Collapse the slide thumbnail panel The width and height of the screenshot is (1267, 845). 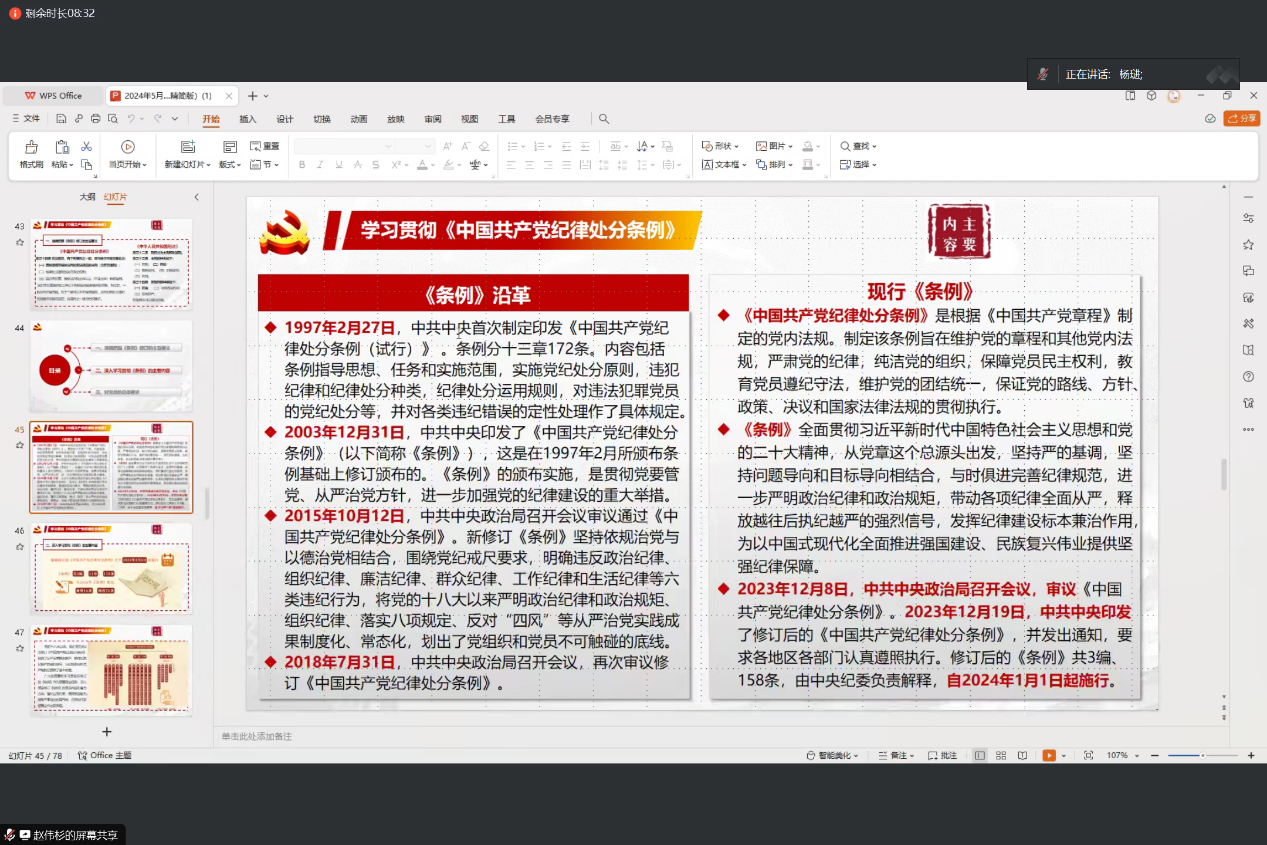(x=196, y=197)
